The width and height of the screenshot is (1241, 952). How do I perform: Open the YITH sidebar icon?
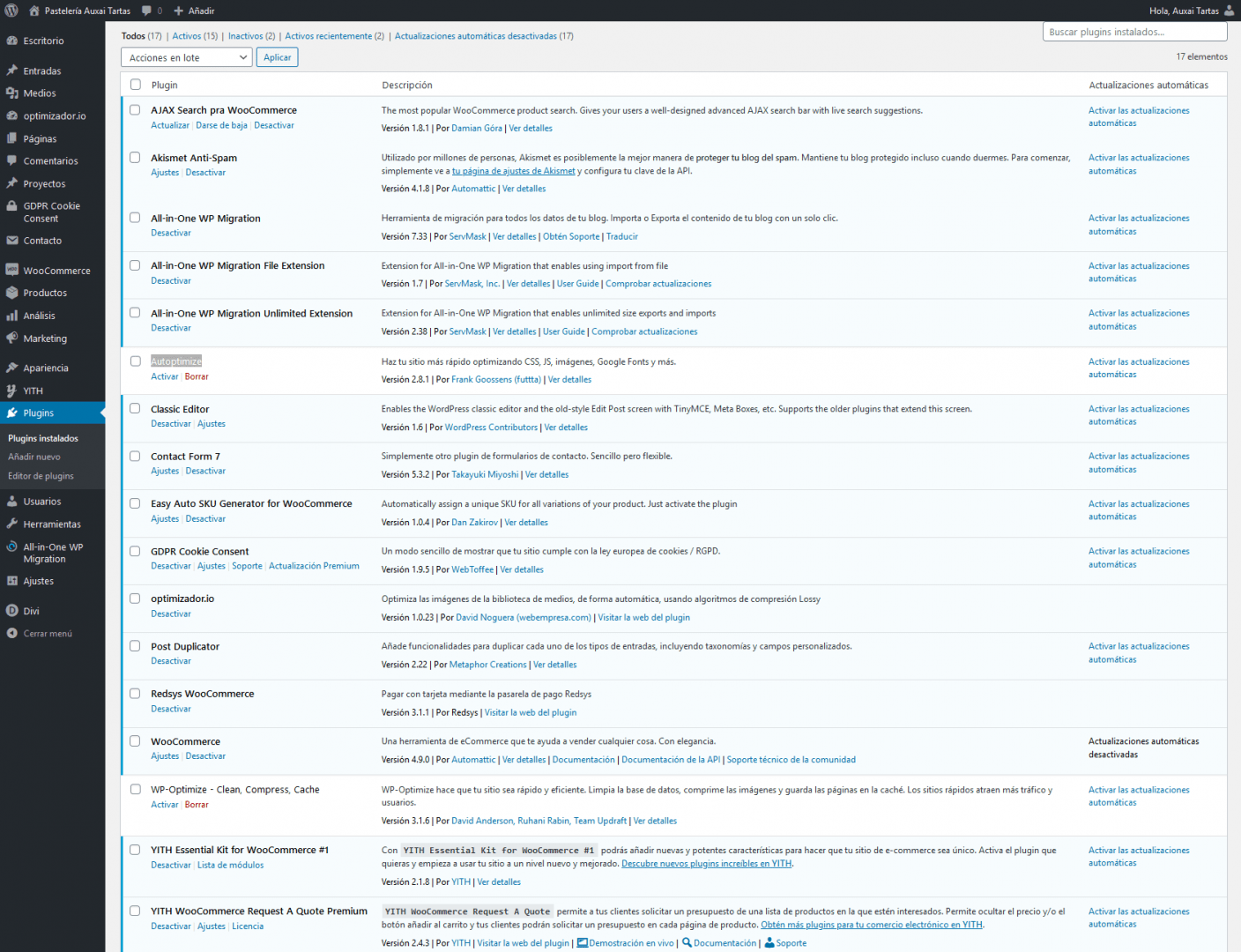tap(11, 390)
